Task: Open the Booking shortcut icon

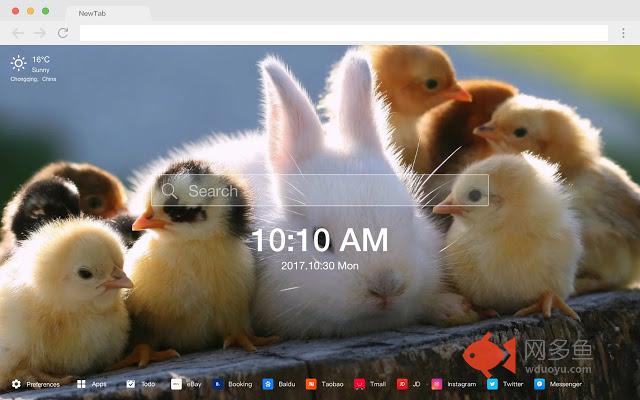Action: pos(217,384)
